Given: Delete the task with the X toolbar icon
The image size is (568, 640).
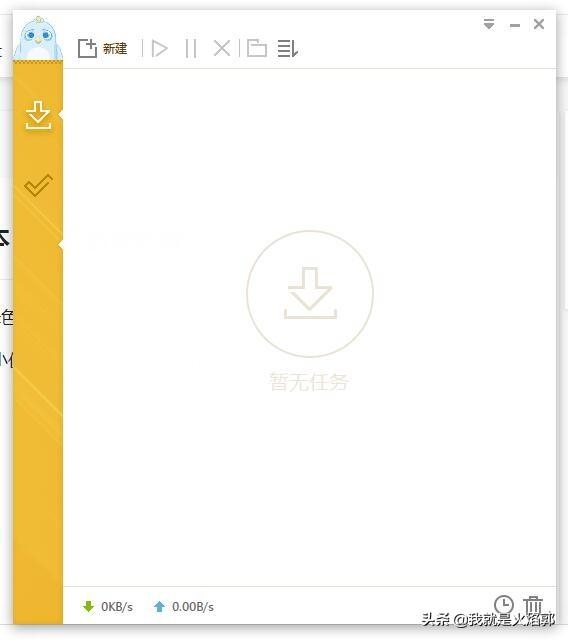Looking at the screenshot, I should [x=222, y=49].
